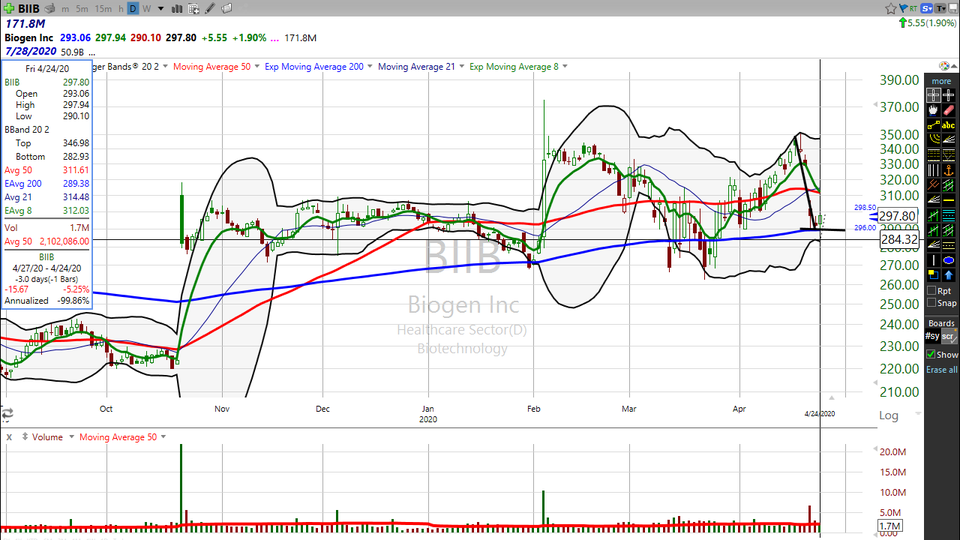Click the 1.7M volume value label

(x=889, y=526)
